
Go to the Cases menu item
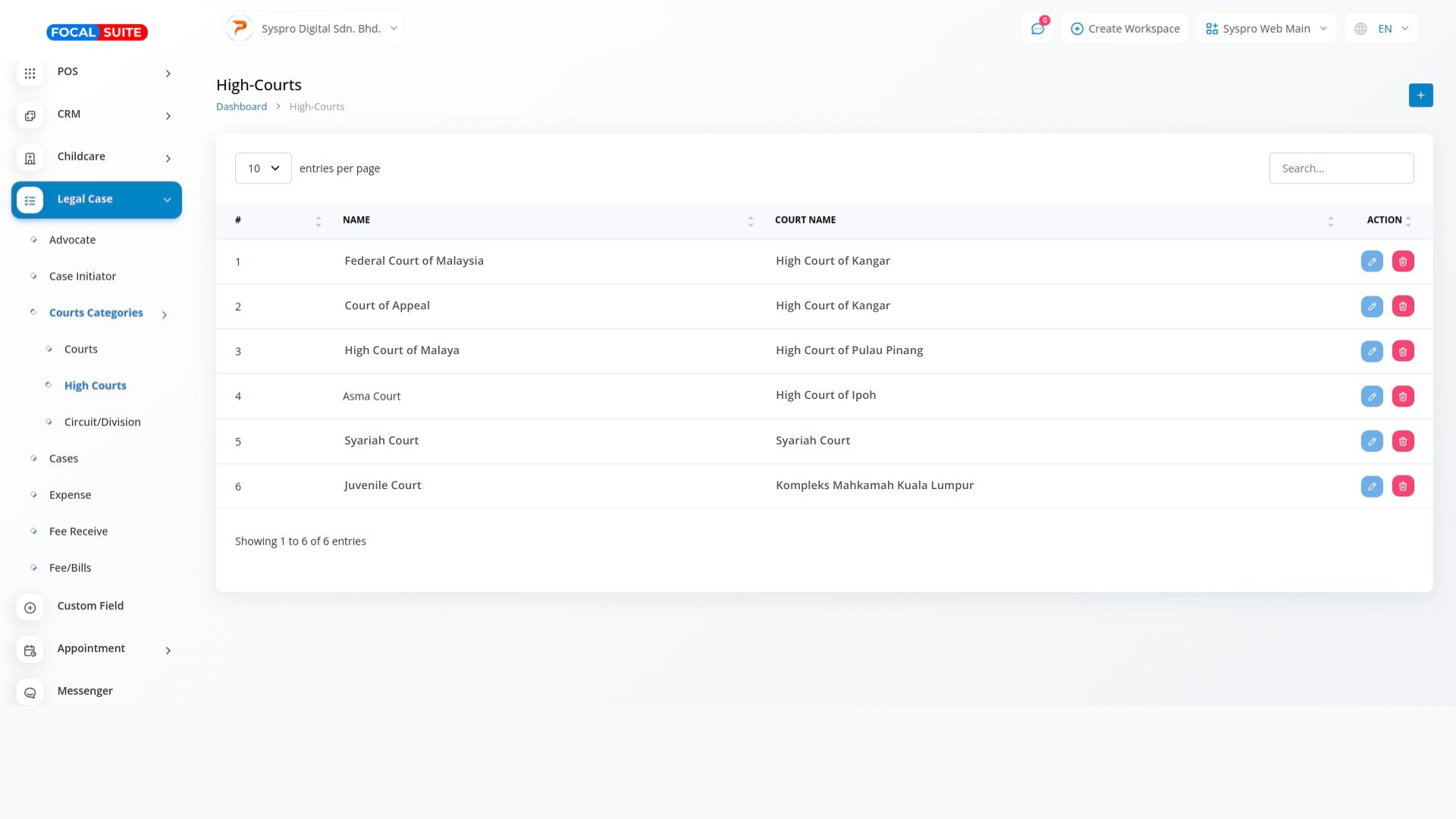pyautogui.click(x=64, y=459)
